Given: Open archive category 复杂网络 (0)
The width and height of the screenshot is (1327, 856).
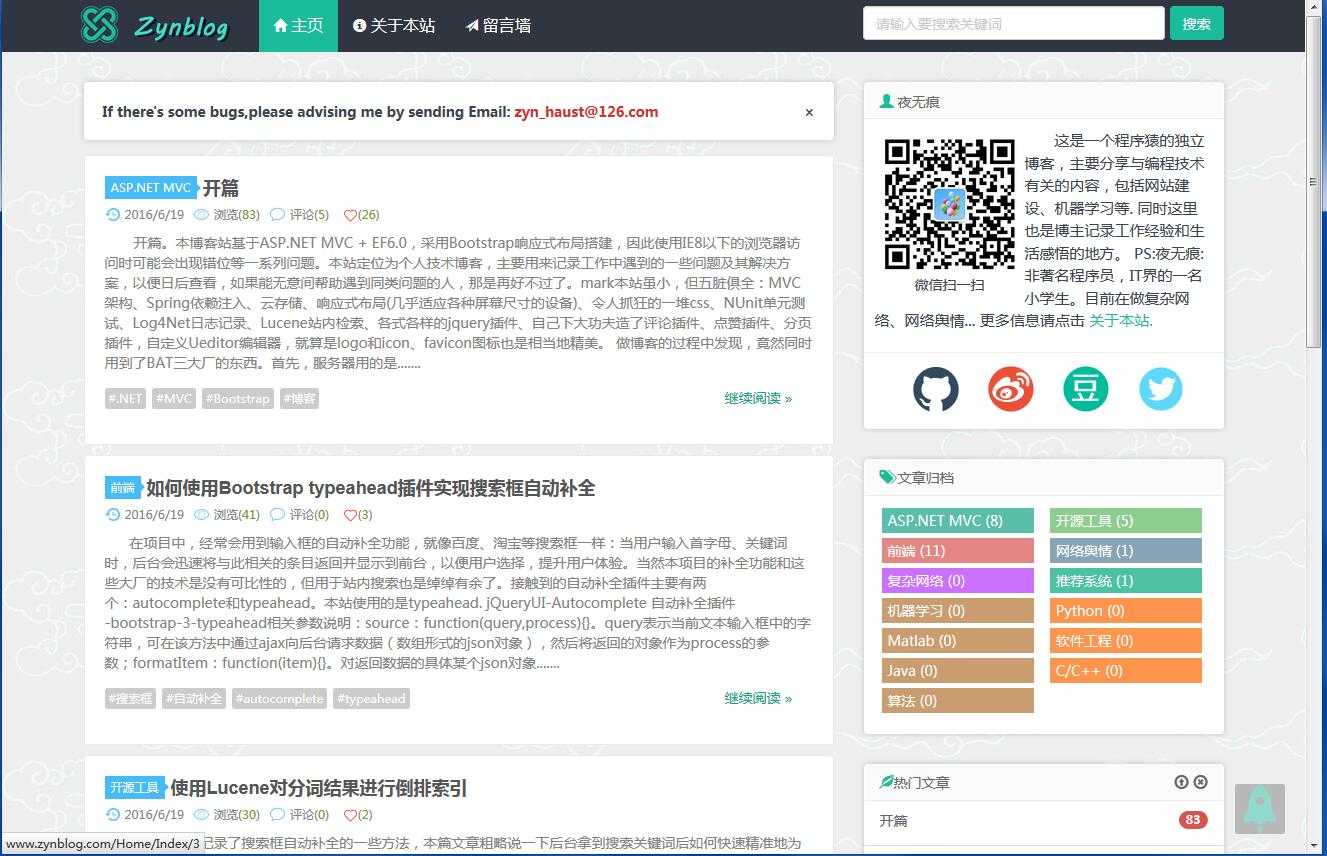Looking at the screenshot, I should pyautogui.click(x=957, y=581).
